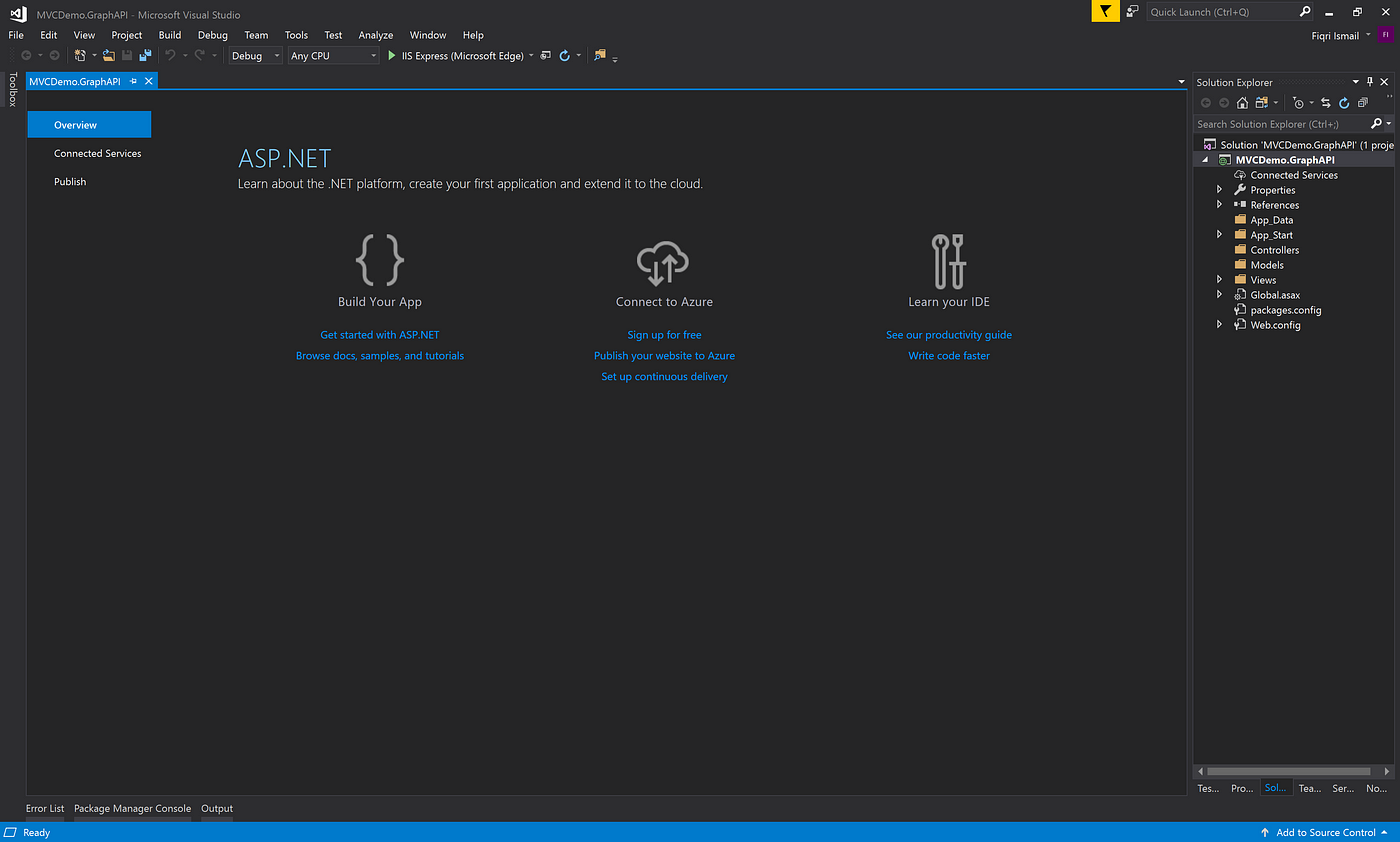Open the Fiqri Ismail account dropdown
The height and width of the screenshot is (842, 1400).
coord(1368,36)
